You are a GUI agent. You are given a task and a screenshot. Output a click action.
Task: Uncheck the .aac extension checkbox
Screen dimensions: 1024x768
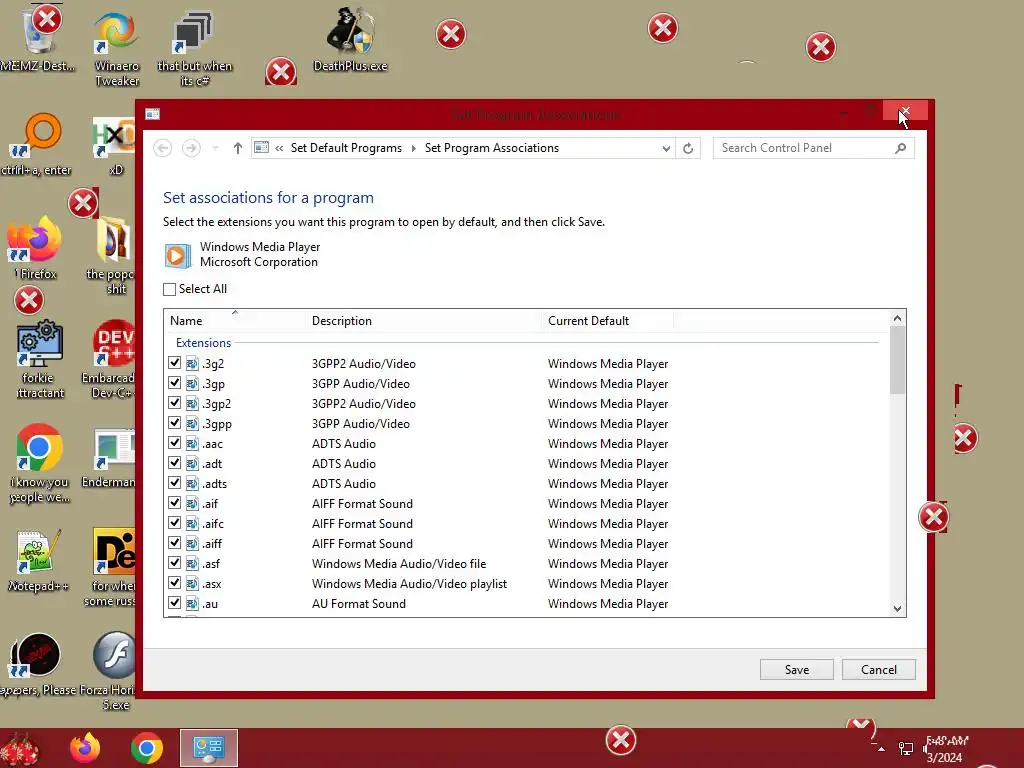[174, 443]
